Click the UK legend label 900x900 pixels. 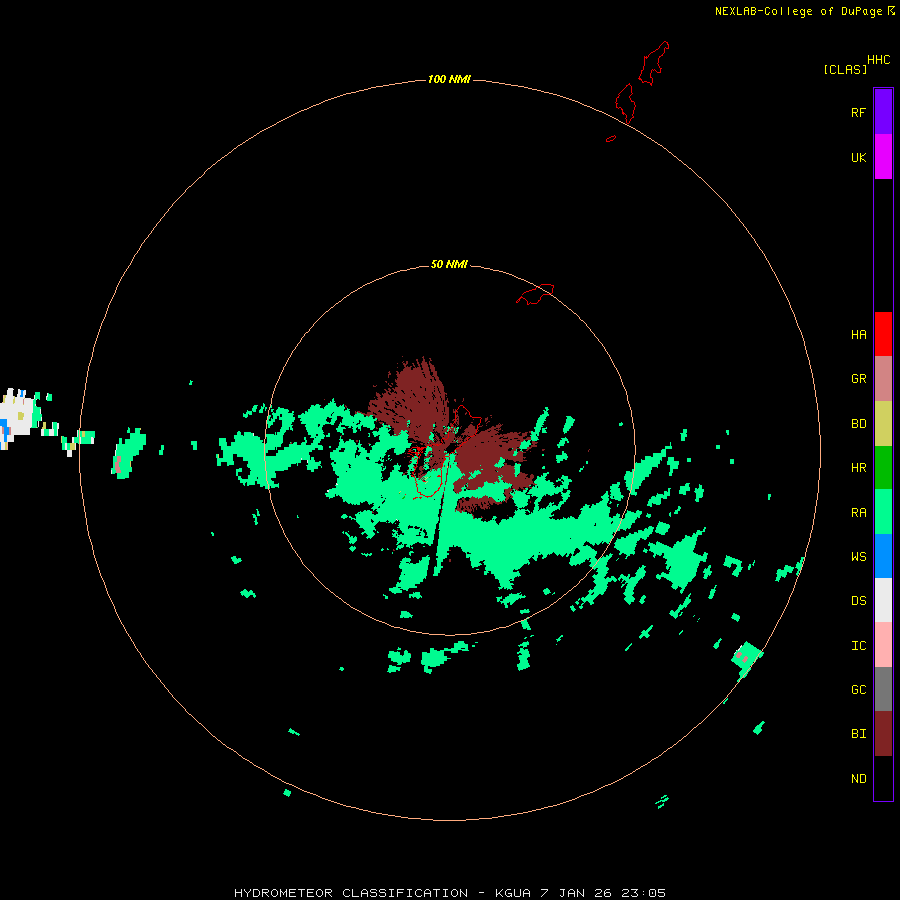(858, 158)
